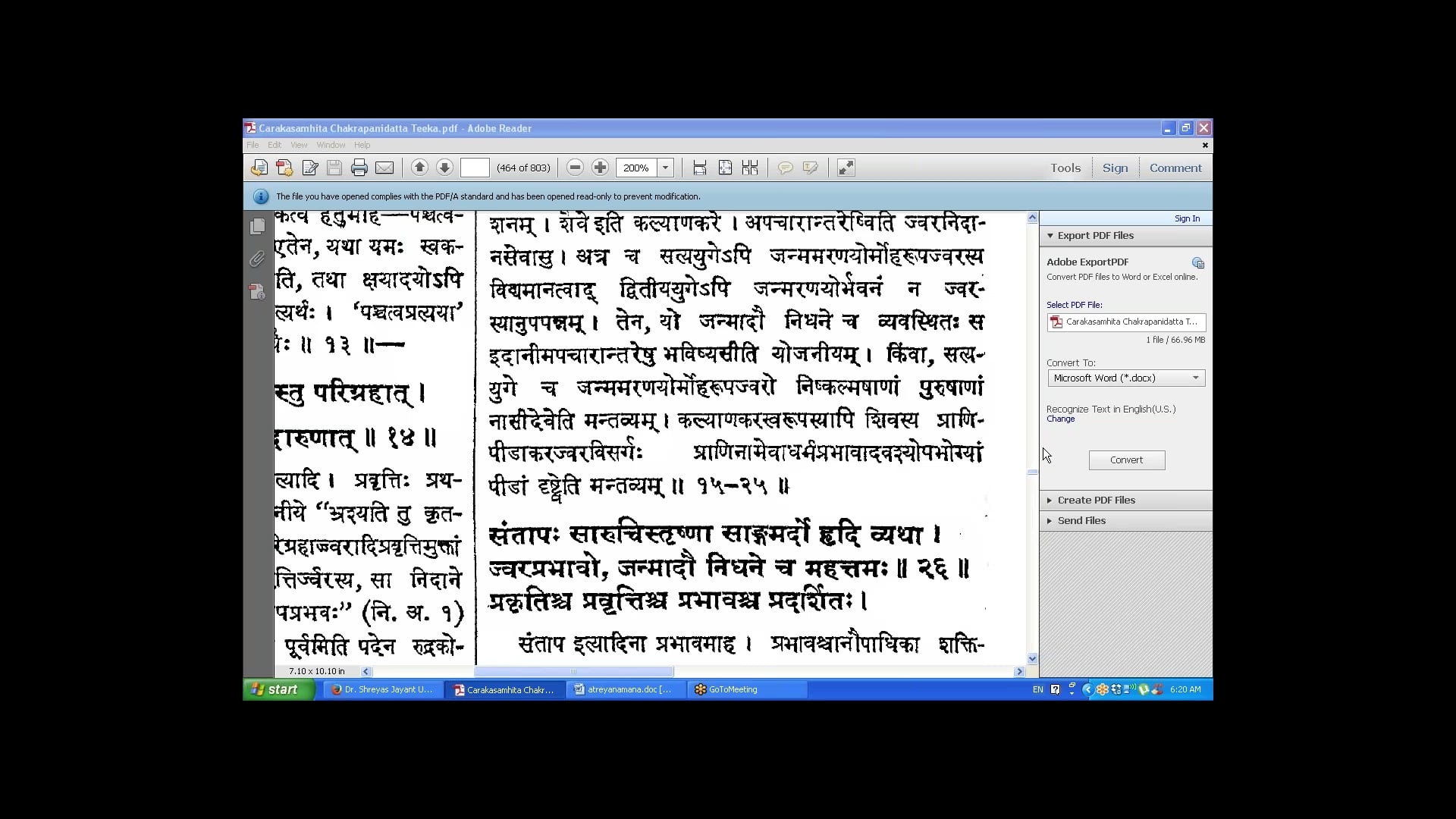1456x819 pixels.
Task: Click the page number input field
Action: pyautogui.click(x=475, y=168)
